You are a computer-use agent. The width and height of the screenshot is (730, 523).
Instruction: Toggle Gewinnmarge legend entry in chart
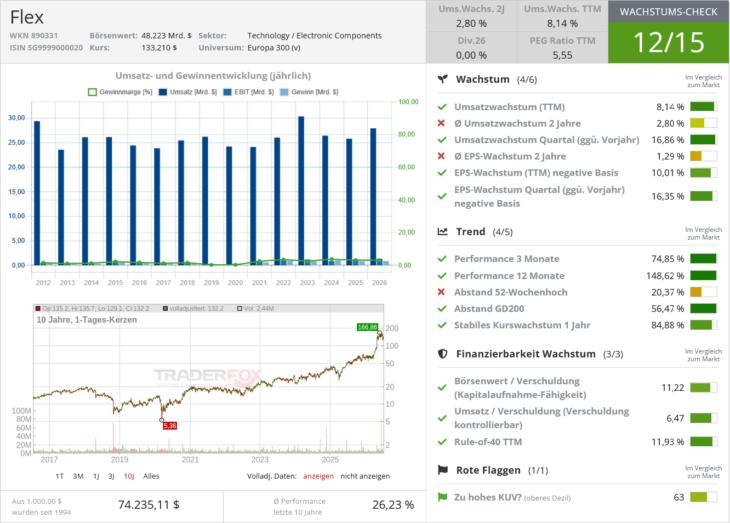[x=120, y=92]
